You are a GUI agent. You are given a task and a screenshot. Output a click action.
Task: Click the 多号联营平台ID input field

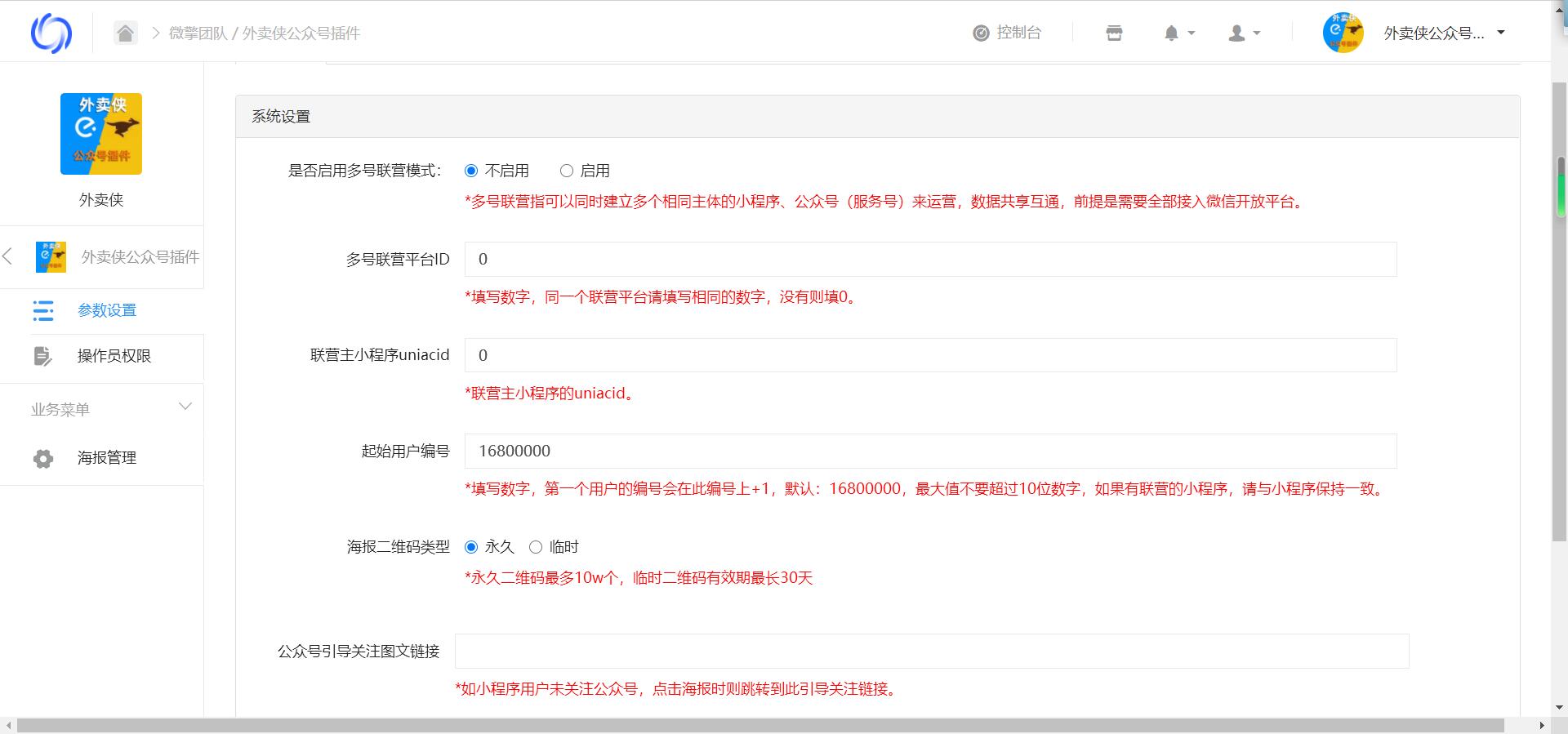(931, 259)
